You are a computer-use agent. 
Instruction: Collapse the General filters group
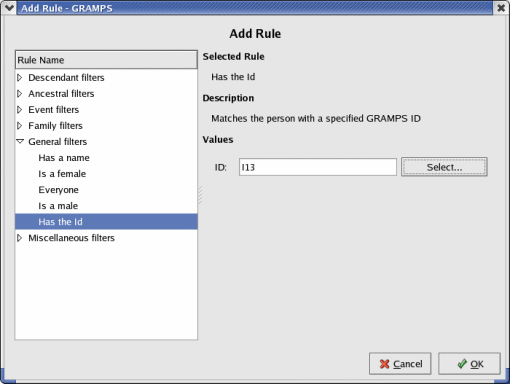coord(20,142)
